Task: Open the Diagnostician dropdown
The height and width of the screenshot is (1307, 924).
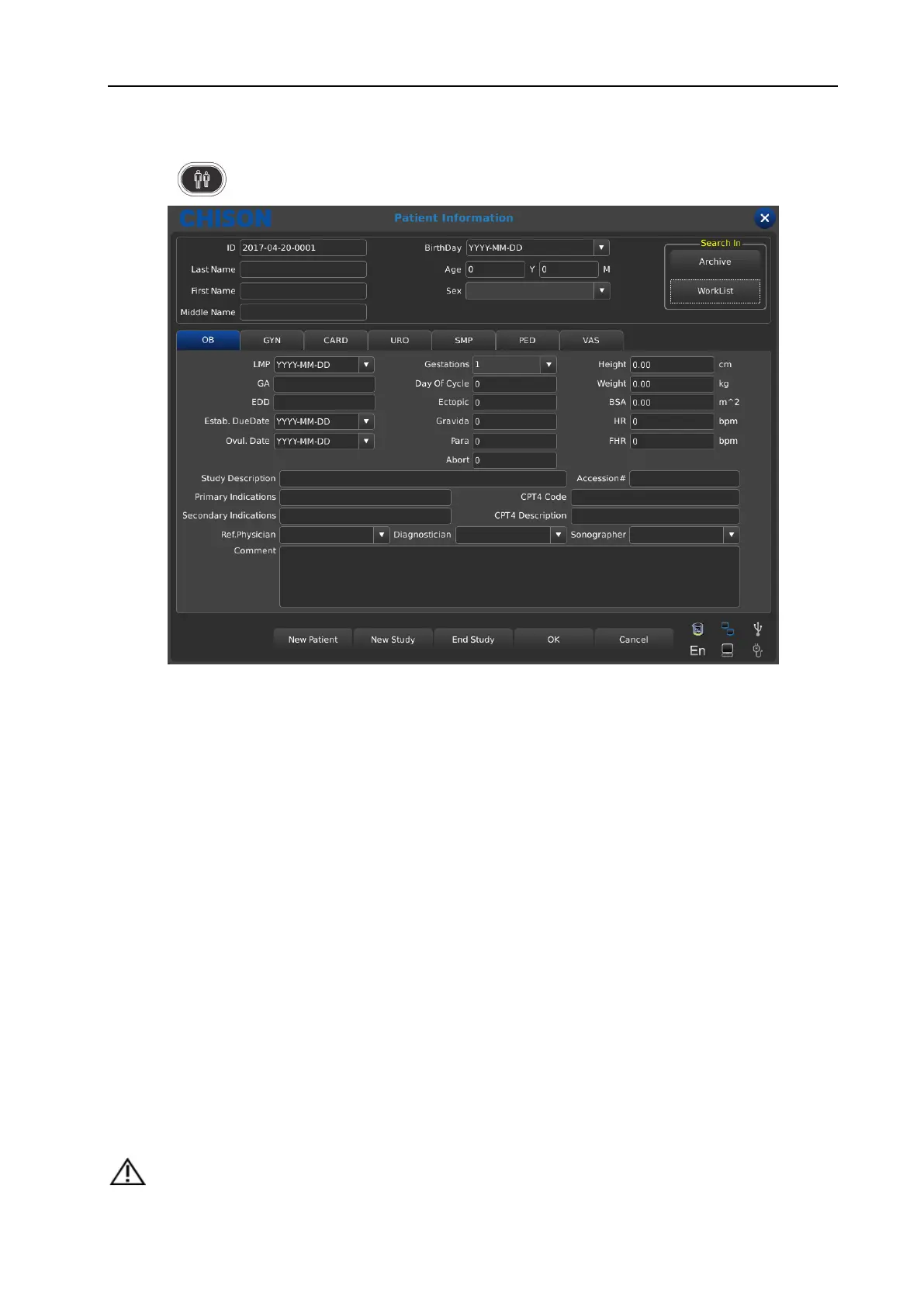Action: coord(558,535)
